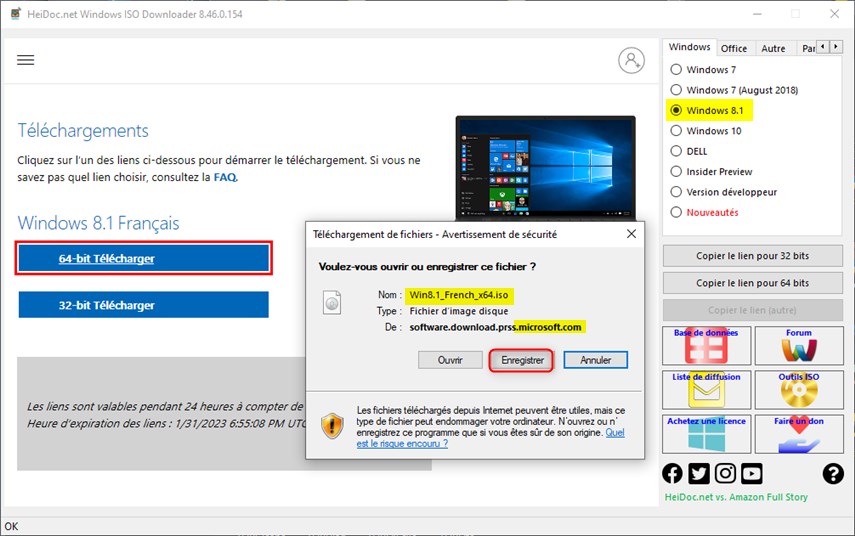Select the DELL radio button
This screenshot has width=855, height=536.
676,151
